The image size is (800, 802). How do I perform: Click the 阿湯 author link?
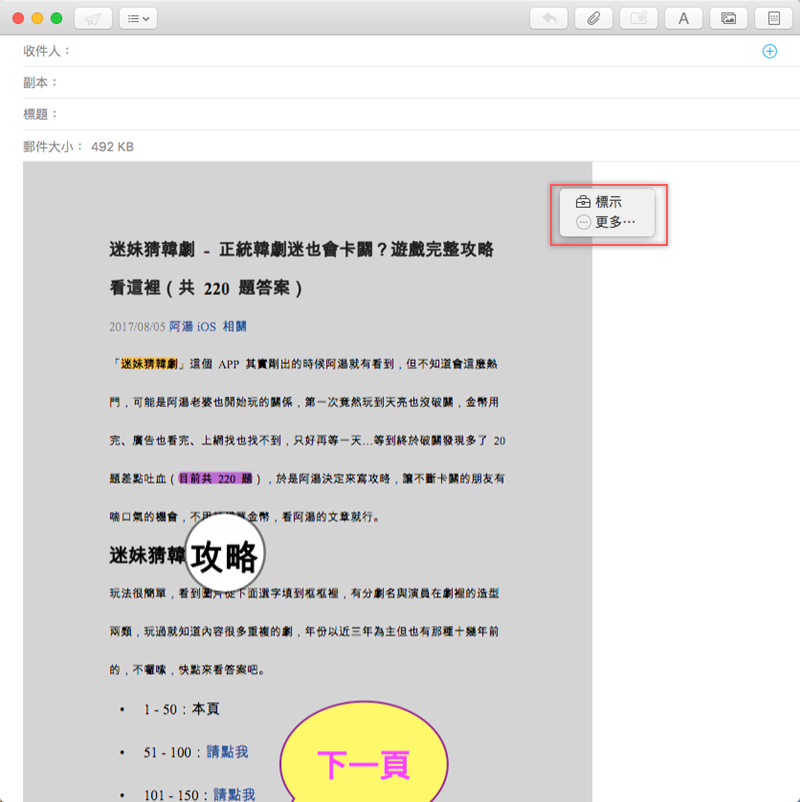coord(181,326)
